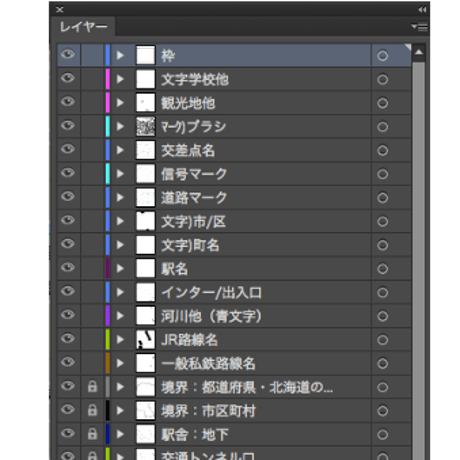Viewport: 460px width, 460px height.
Task: Hide the 道路マーク layer
Action: [68, 197]
